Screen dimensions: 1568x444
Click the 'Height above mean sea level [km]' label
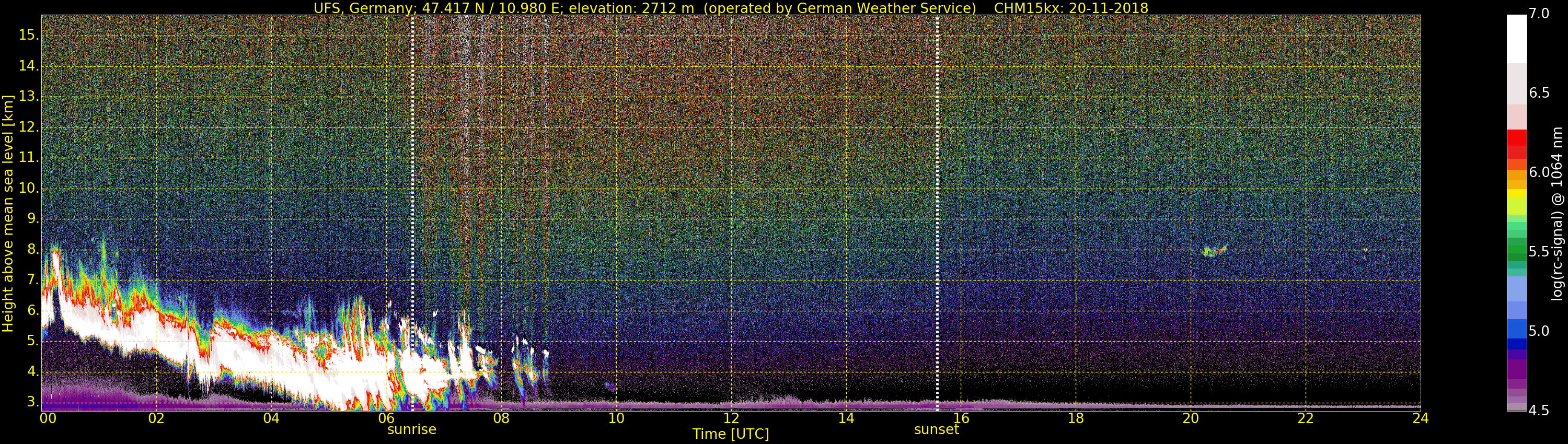8,213
